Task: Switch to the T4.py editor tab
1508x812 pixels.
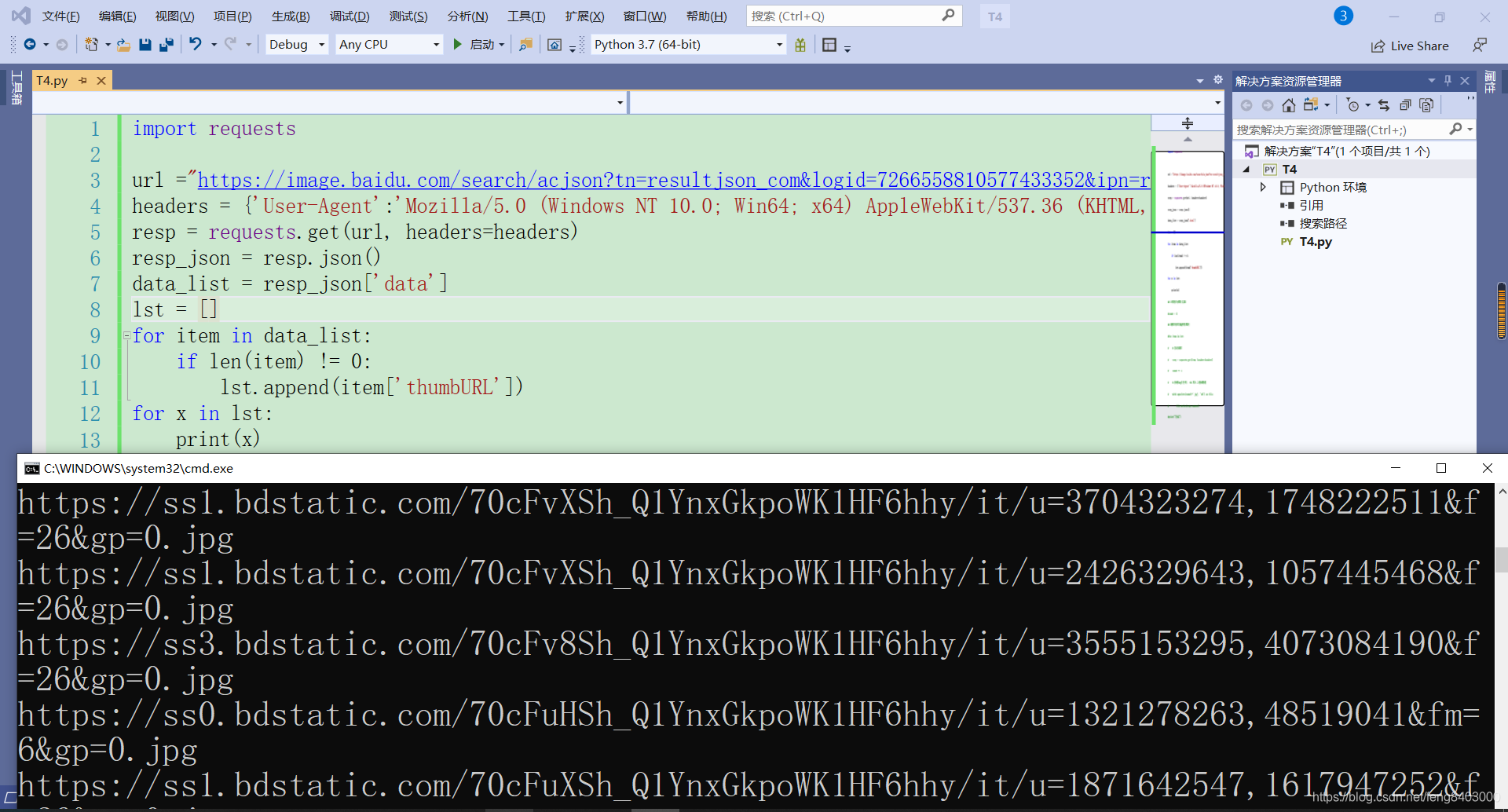Action: coord(52,80)
